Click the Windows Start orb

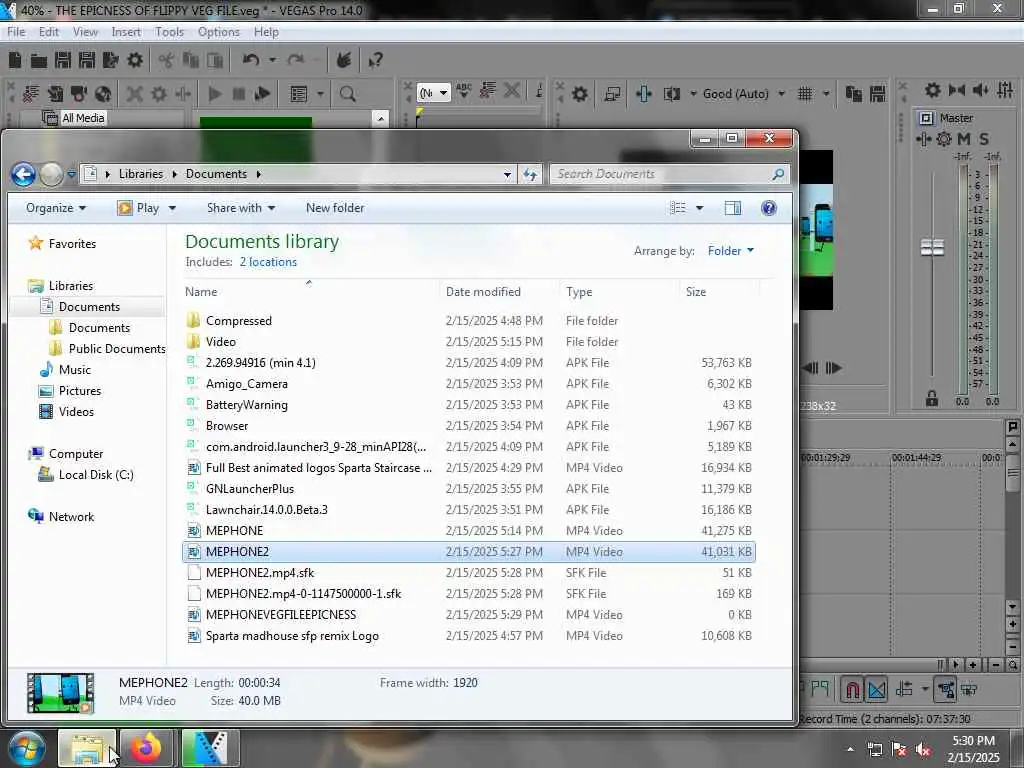coord(26,748)
